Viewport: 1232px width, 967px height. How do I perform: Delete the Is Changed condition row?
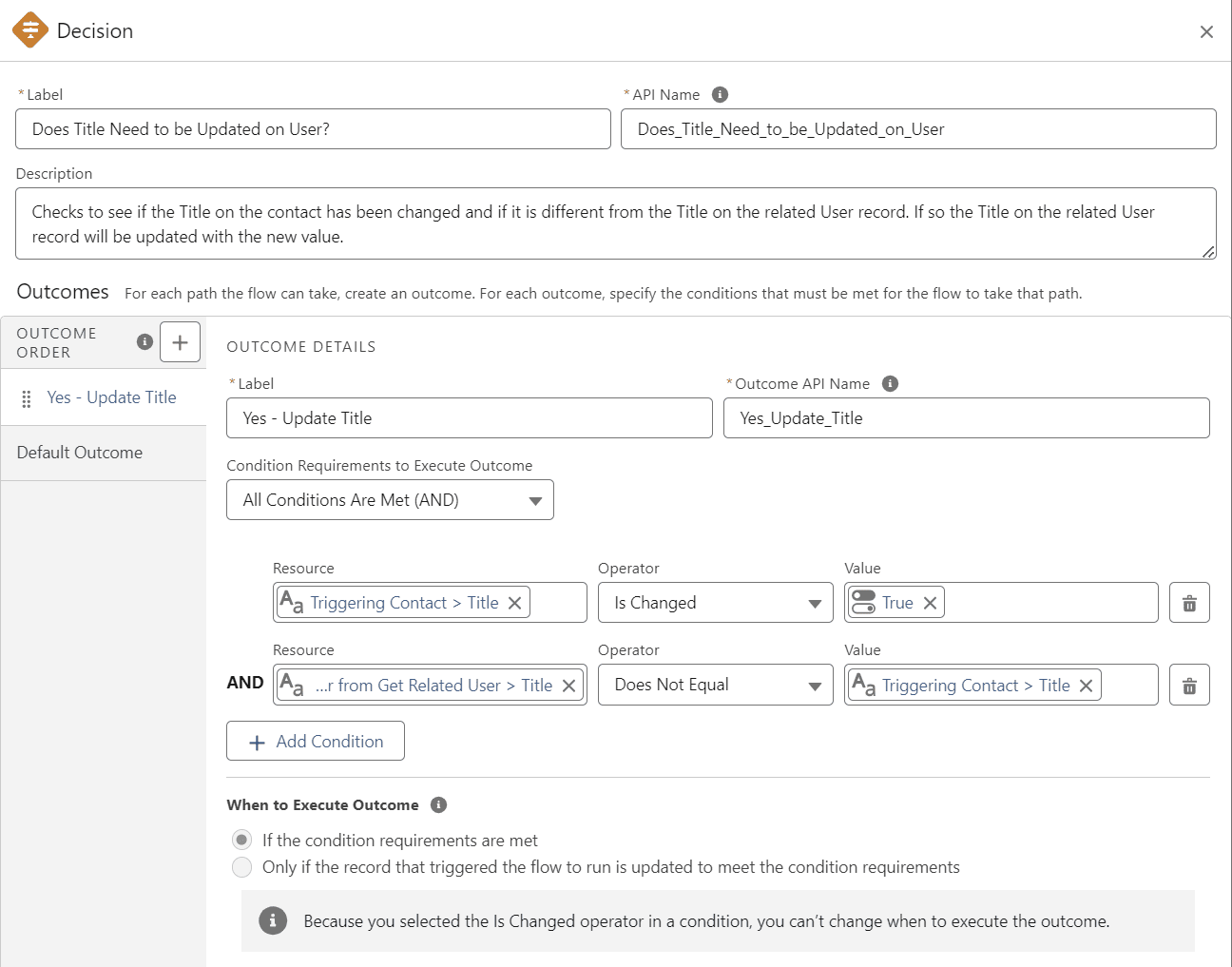click(1189, 603)
